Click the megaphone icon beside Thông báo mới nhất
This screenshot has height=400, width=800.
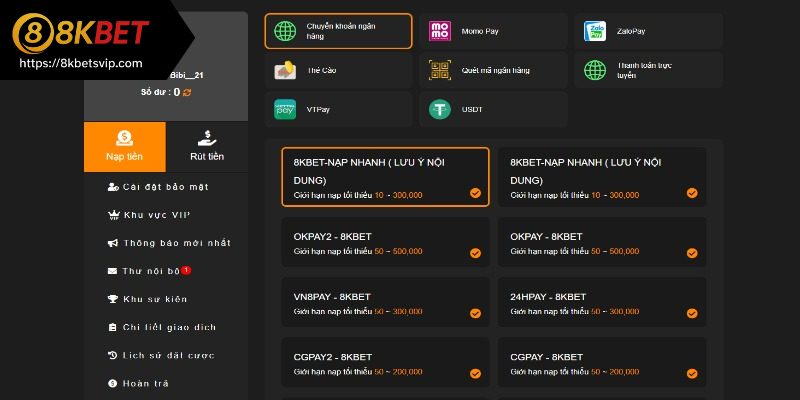[x=113, y=243]
